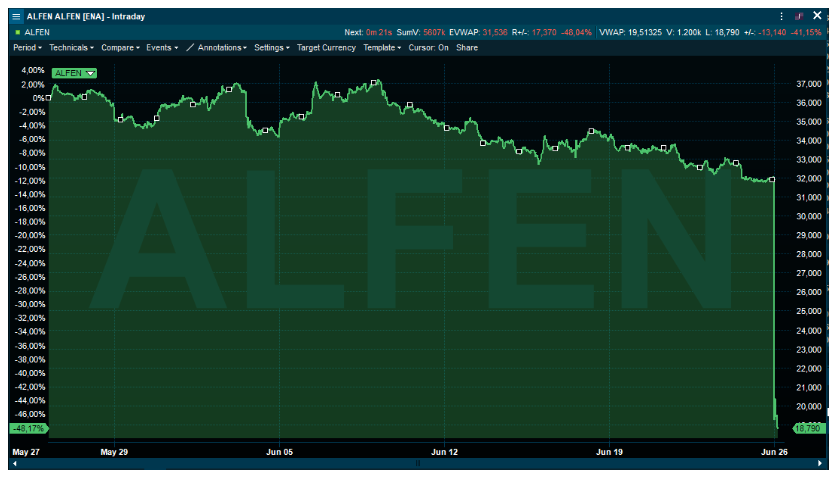Close the ALFEN Intraday window
This screenshot has width=835, height=482.
tap(817, 16)
